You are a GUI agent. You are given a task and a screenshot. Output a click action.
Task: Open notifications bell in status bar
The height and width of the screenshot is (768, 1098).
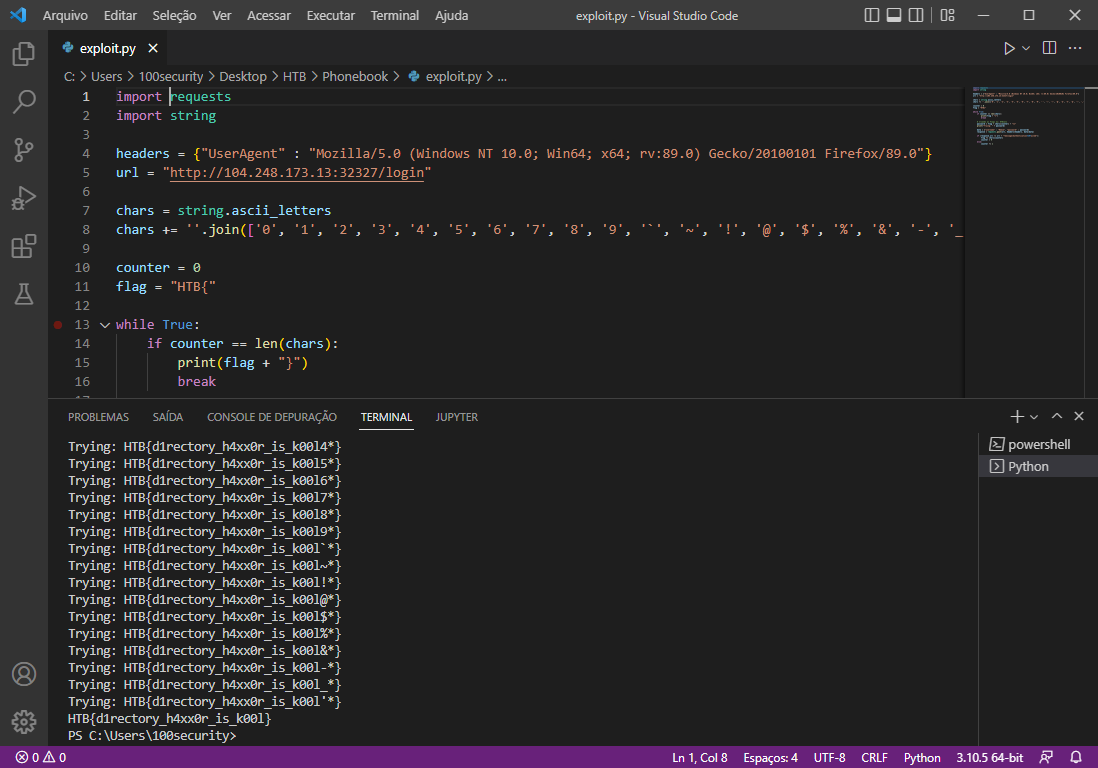point(1076,757)
